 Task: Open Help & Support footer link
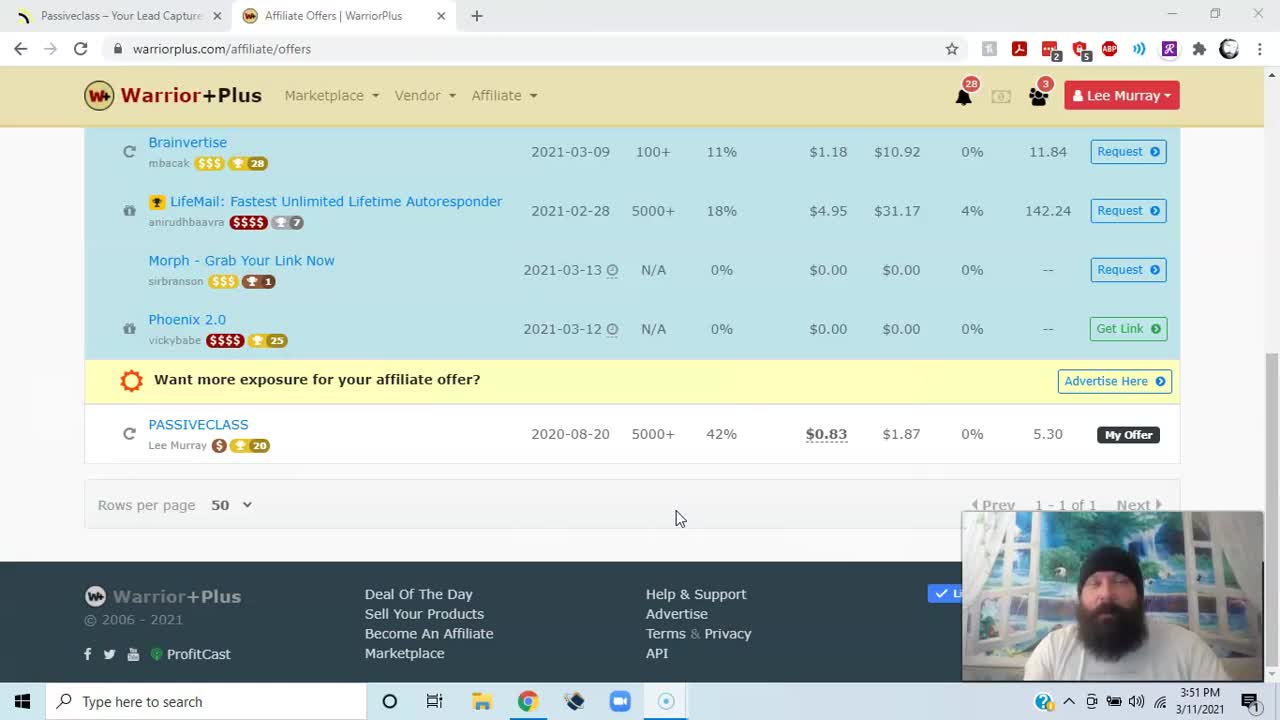point(696,594)
